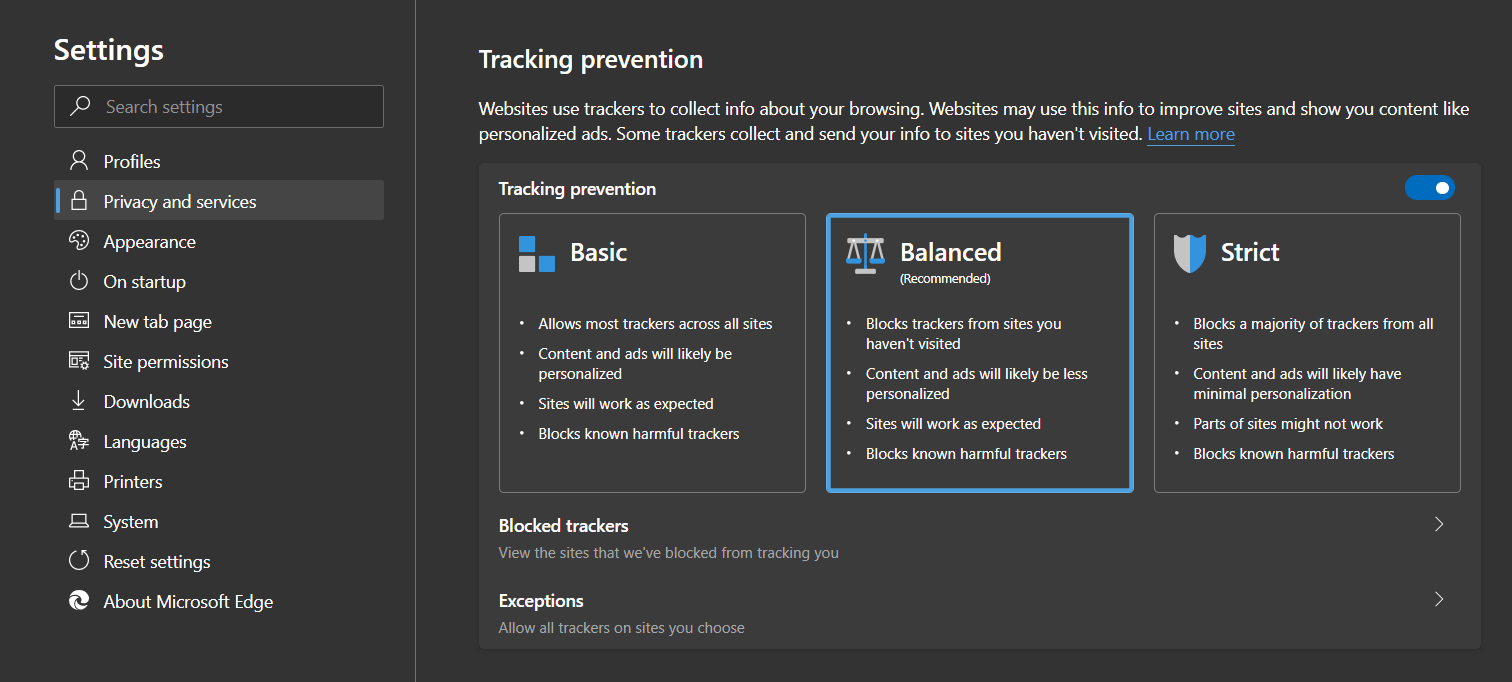Image resolution: width=1512 pixels, height=682 pixels.
Task: Open Exceptions using its chevron arrow
Action: pos(1439,600)
